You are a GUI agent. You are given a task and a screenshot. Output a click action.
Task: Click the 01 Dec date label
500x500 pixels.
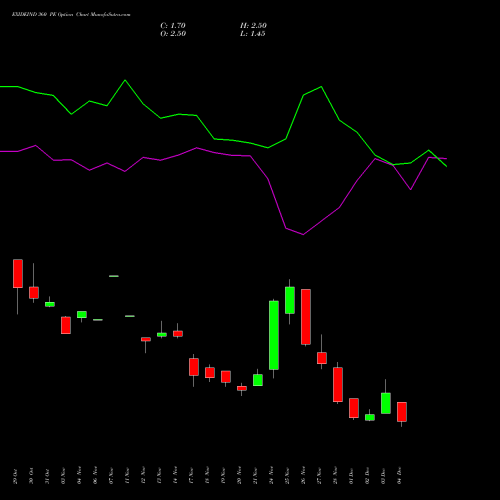[x=351, y=476]
